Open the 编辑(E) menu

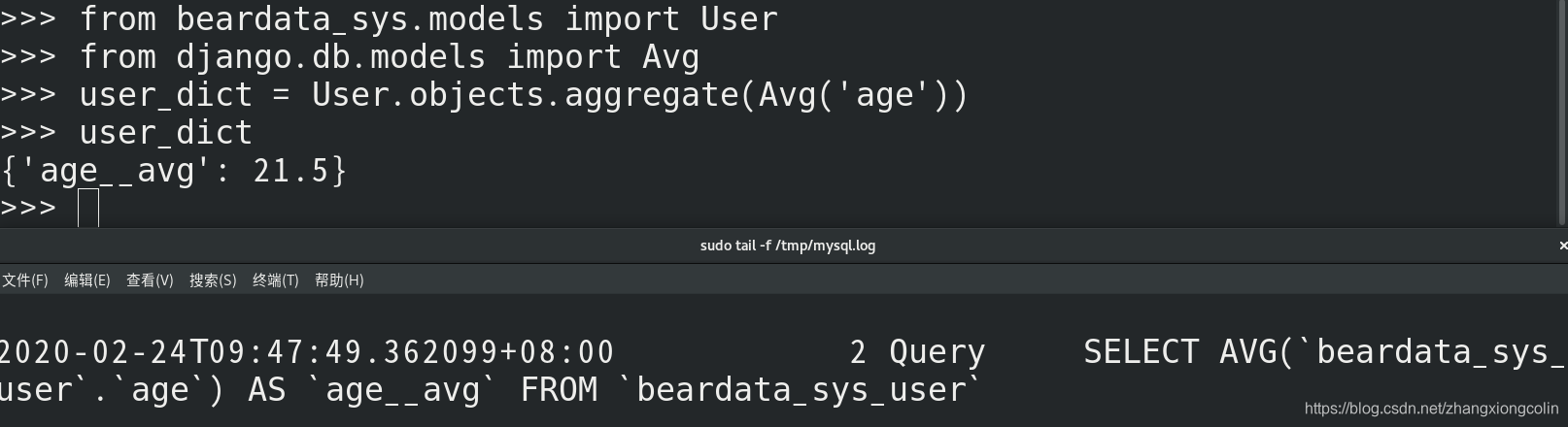tap(87, 280)
